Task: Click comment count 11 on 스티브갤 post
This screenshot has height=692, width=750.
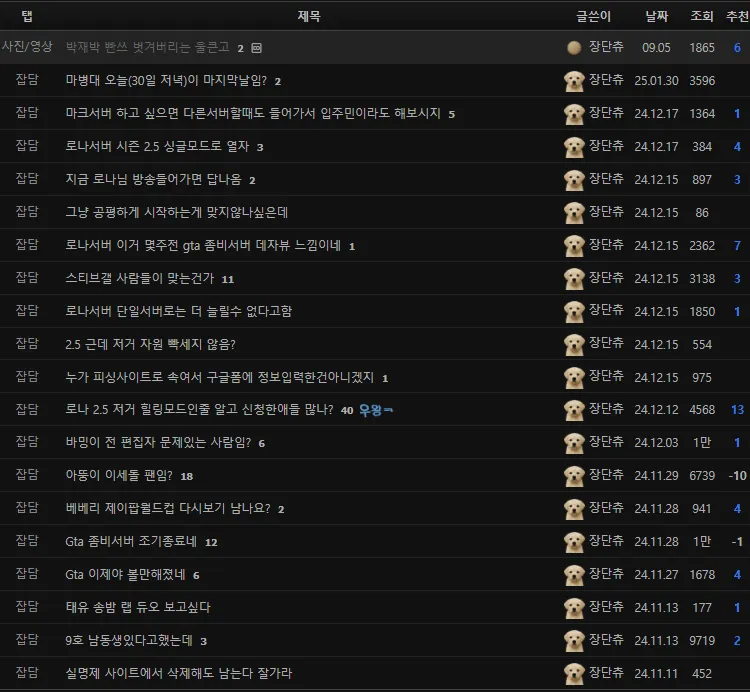Action: [228, 280]
